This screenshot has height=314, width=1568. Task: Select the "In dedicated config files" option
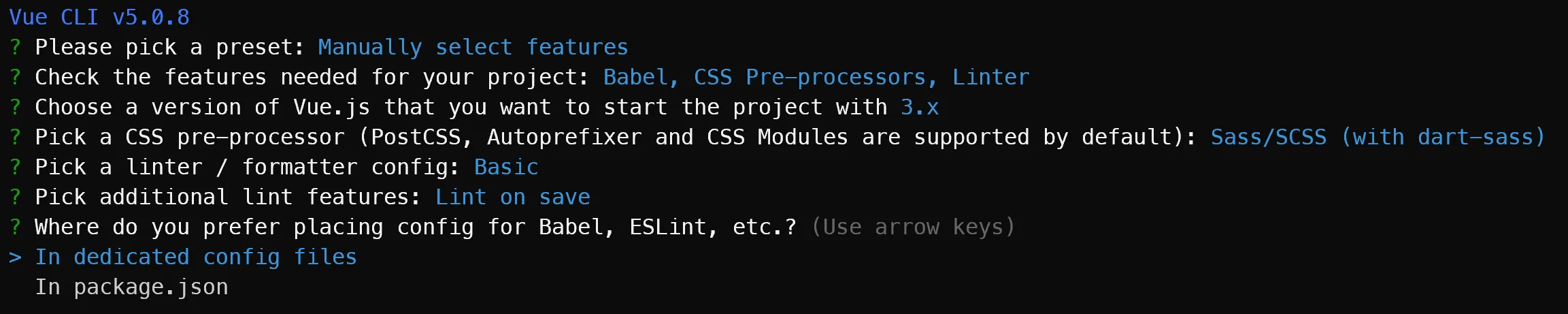point(196,257)
